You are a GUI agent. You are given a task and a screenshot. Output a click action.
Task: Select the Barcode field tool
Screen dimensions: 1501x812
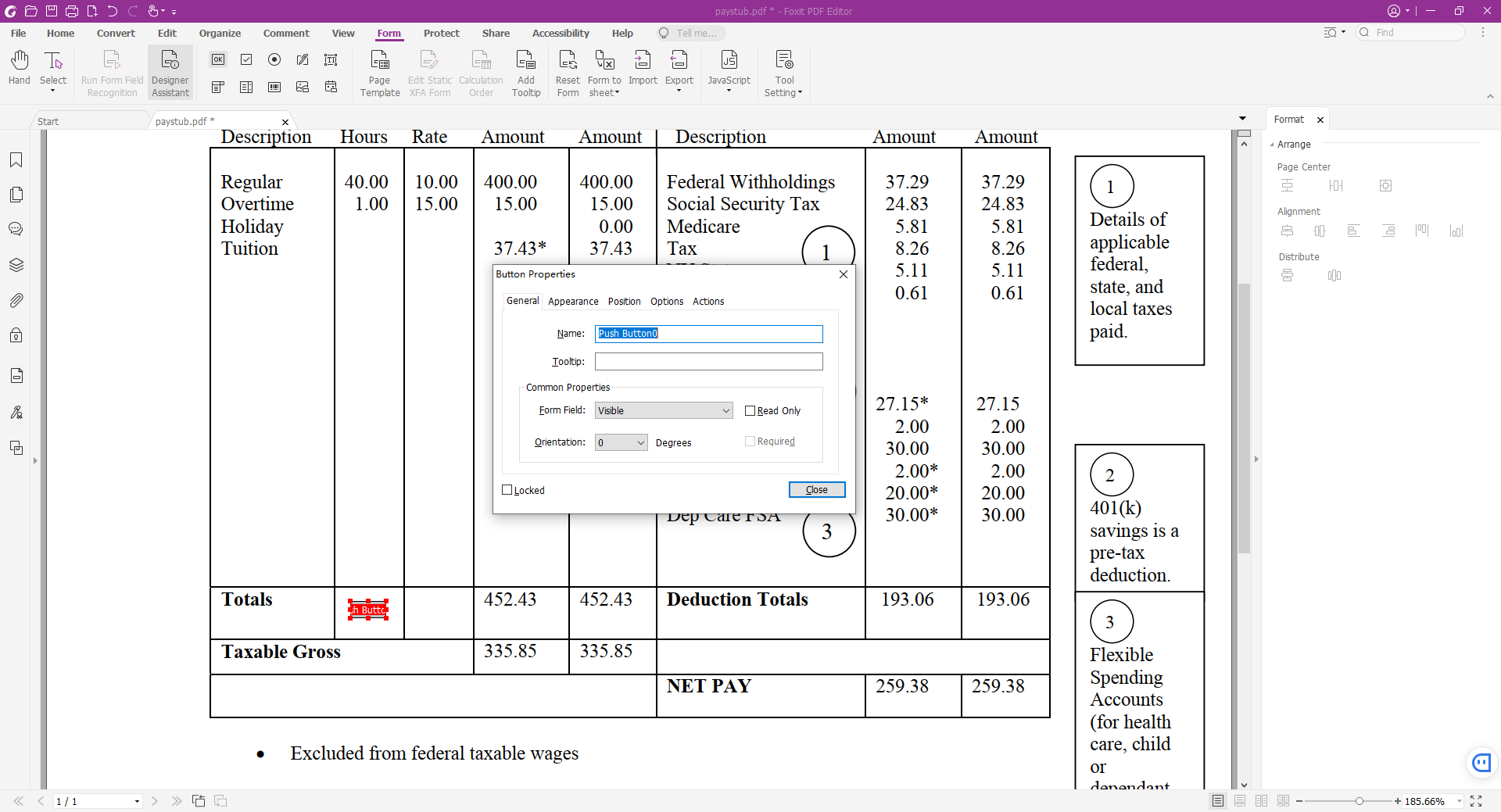click(274, 87)
